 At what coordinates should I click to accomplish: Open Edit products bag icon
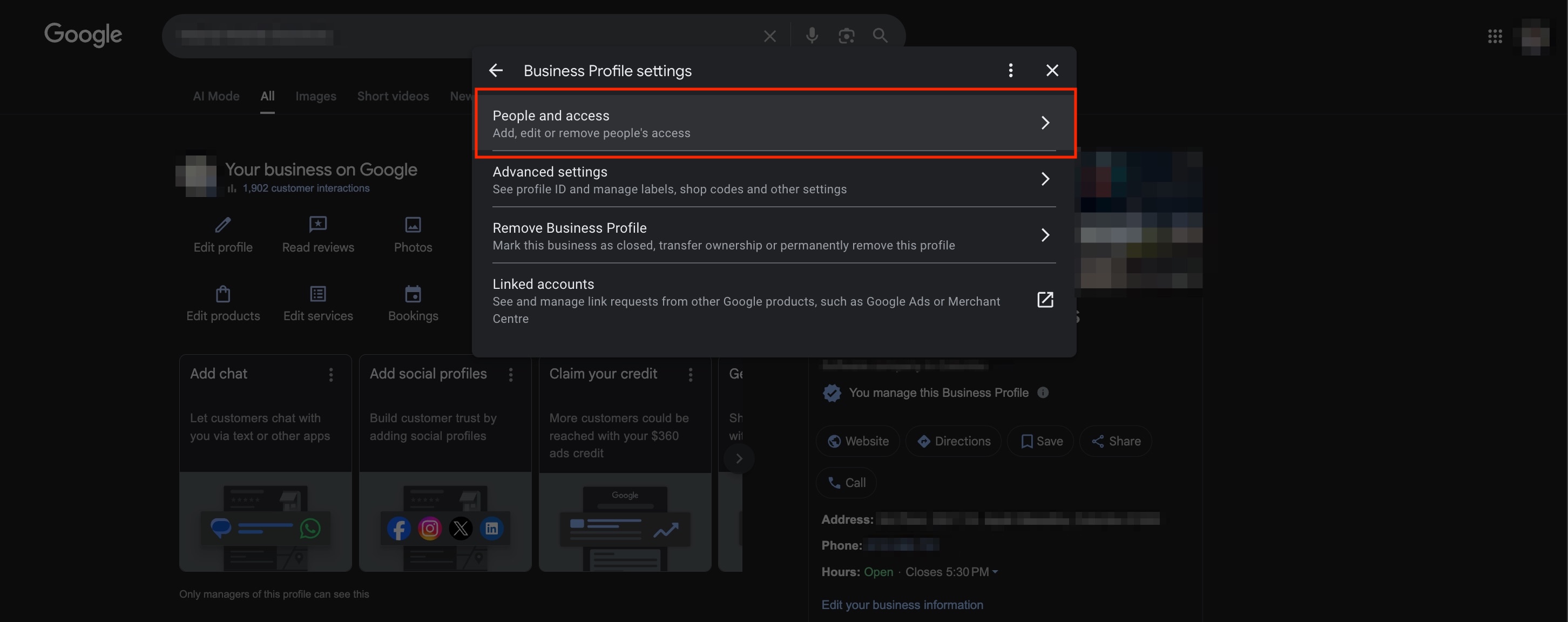[223, 295]
